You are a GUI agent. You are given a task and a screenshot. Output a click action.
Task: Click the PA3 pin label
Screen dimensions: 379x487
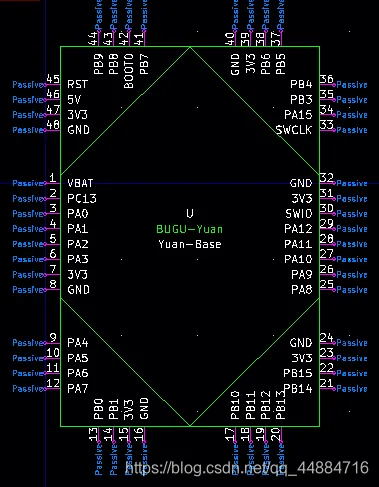pyautogui.click(x=78, y=259)
